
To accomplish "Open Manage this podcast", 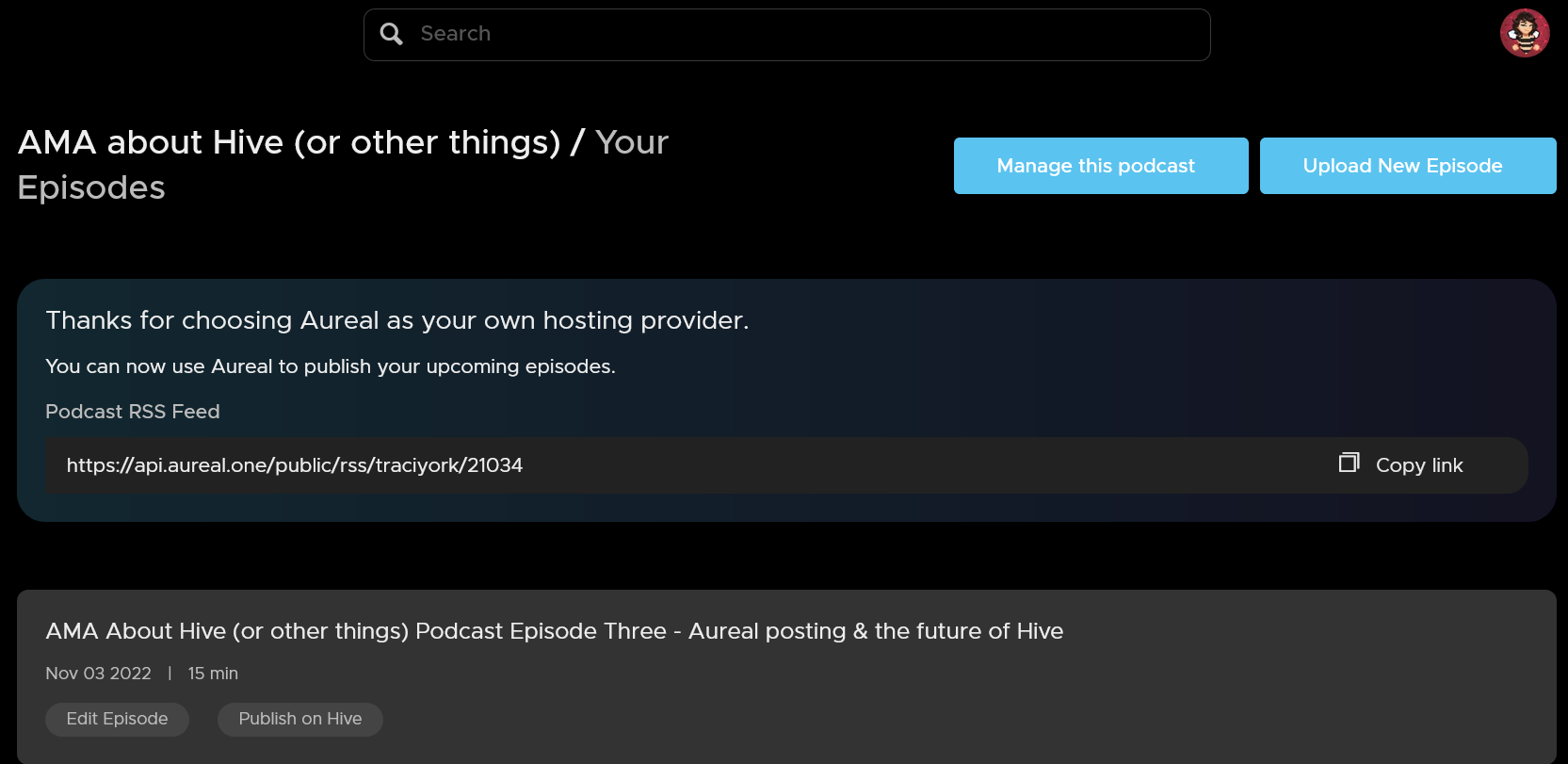I will tap(1101, 166).
